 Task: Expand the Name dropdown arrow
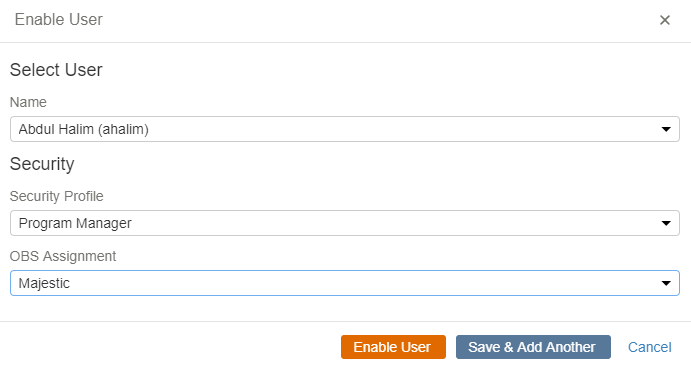(666, 129)
